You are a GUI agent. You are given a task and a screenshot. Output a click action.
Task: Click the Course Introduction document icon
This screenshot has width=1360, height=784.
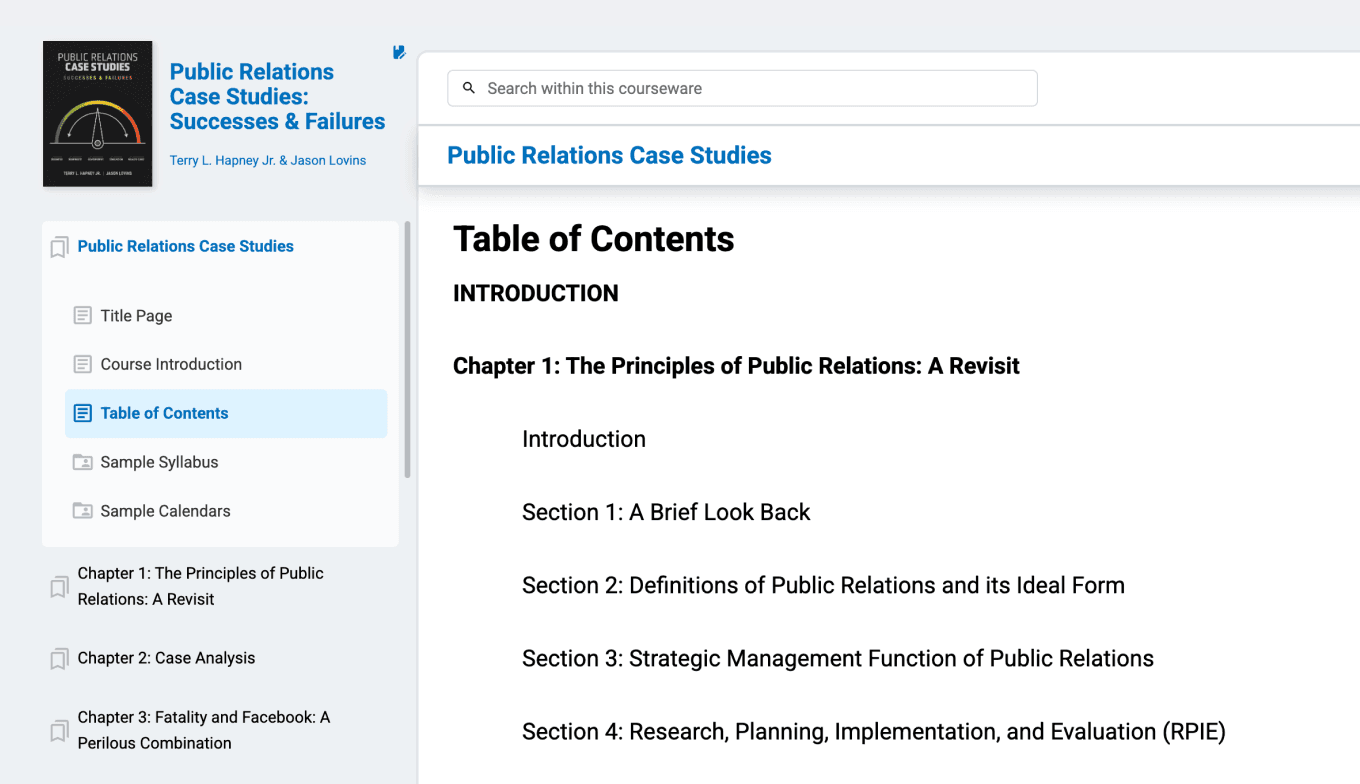pos(83,365)
